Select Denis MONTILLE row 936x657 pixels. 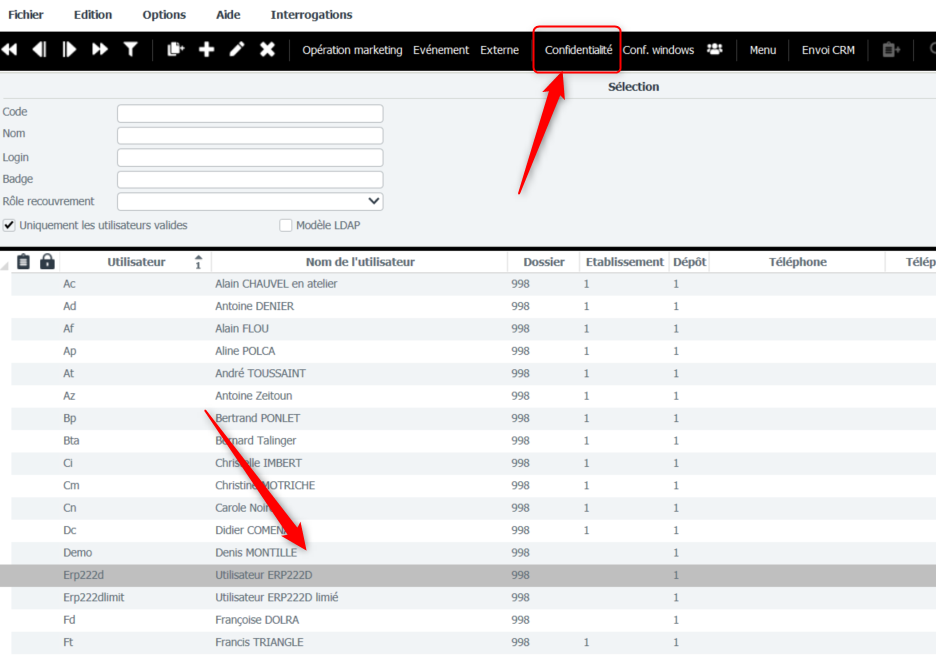point(473,553)
